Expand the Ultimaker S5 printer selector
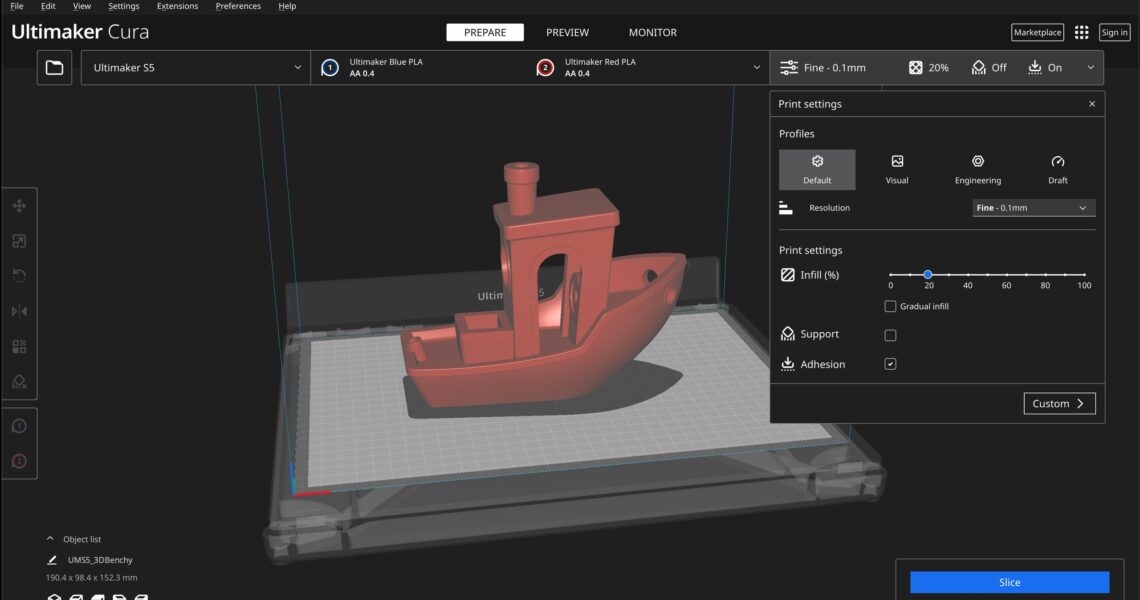This screenshot has width=1140, height=600. point(196,68)
